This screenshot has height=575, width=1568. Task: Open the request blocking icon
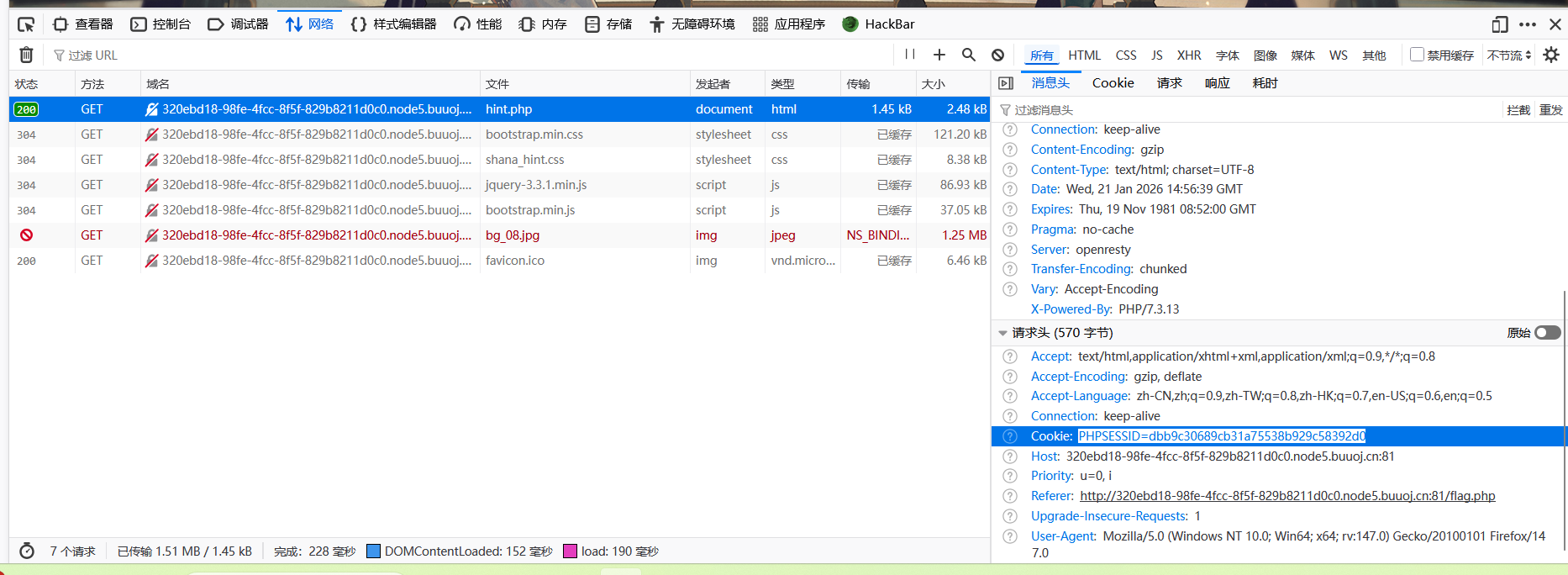pyautogui.click(x=997, y=55)
